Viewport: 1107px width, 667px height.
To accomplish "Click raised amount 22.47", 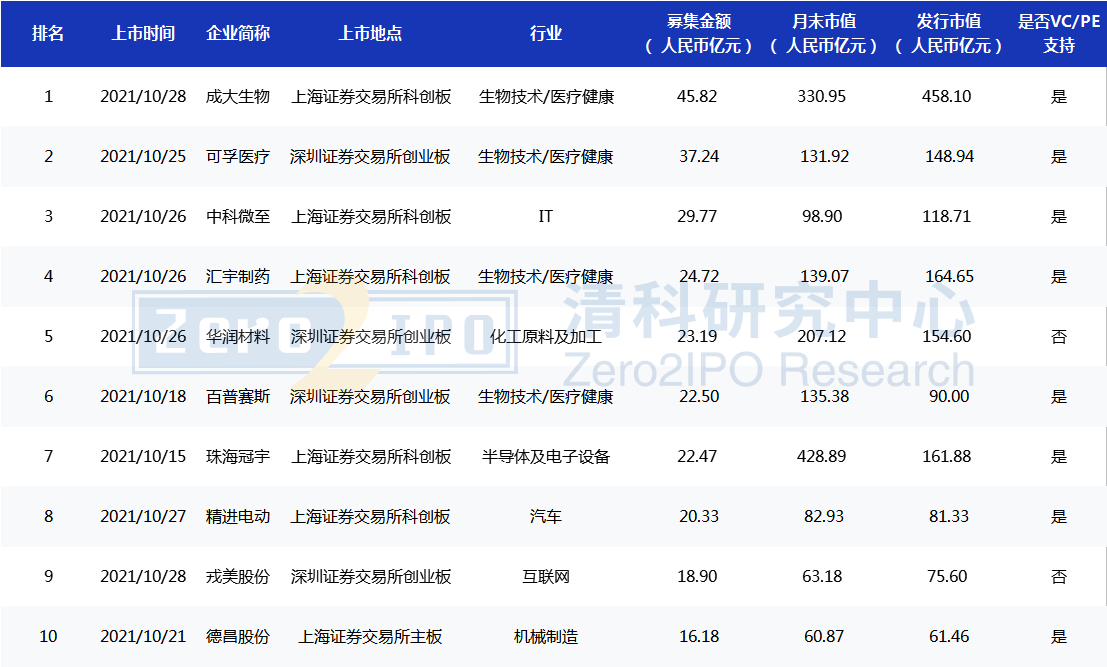I will click(697, 457).
